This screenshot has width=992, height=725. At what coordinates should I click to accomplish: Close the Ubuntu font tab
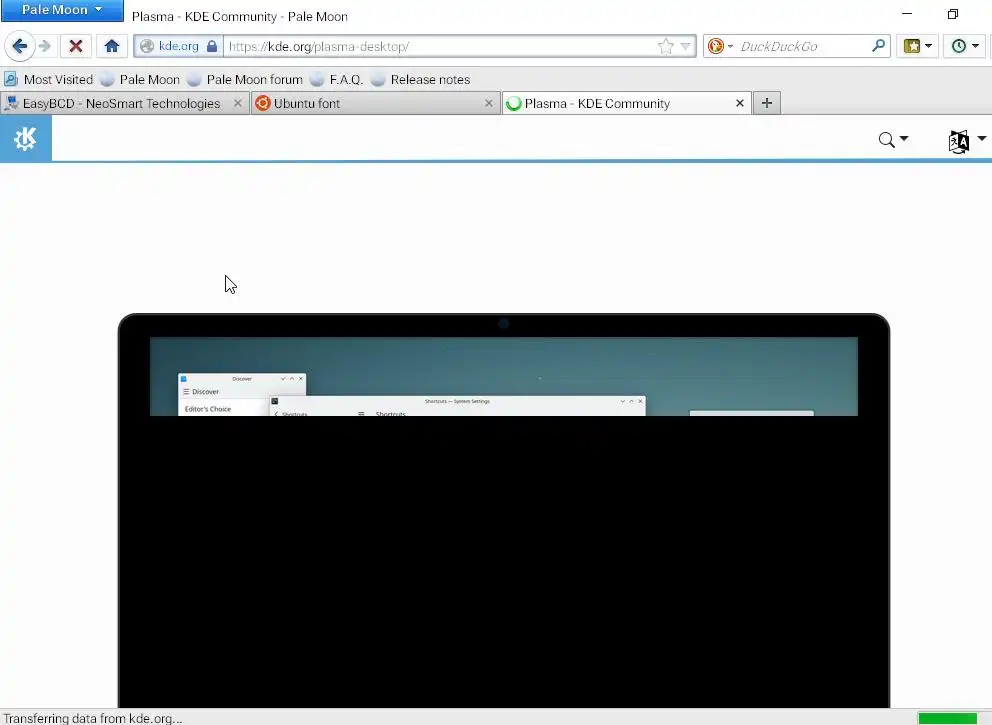[x=488, y=103]
